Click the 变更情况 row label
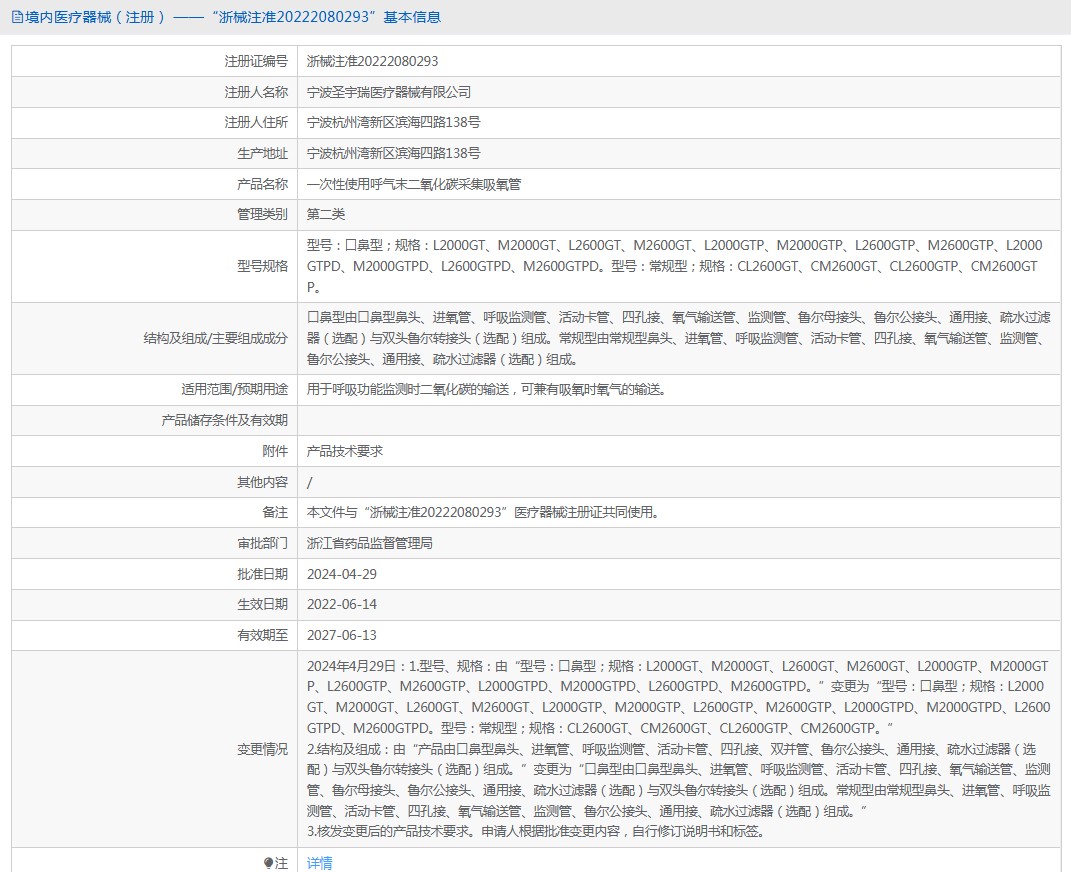The width and height of the screenshot is (1071, 872). point(262,749)
